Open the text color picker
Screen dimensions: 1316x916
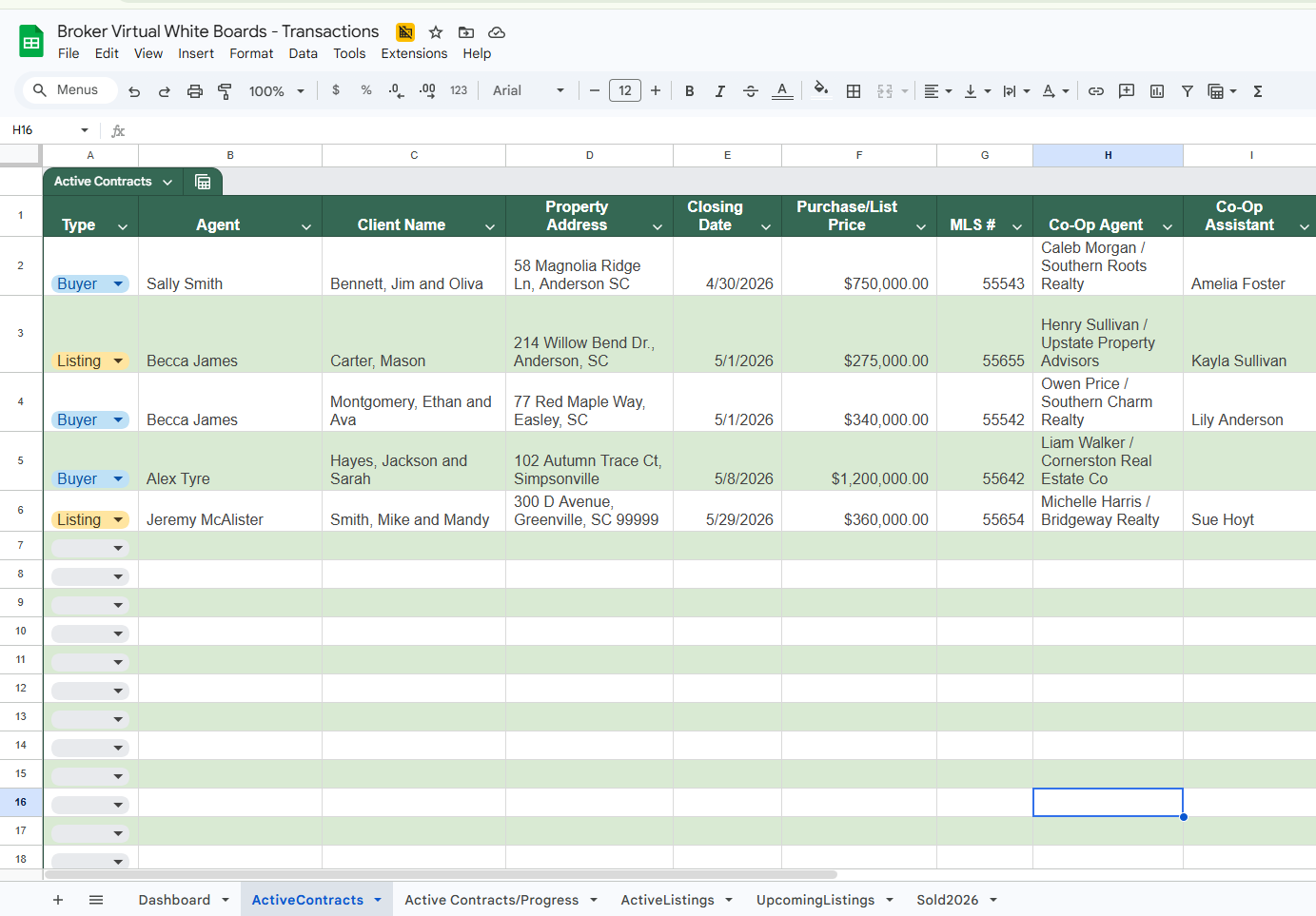pos(782,91)
